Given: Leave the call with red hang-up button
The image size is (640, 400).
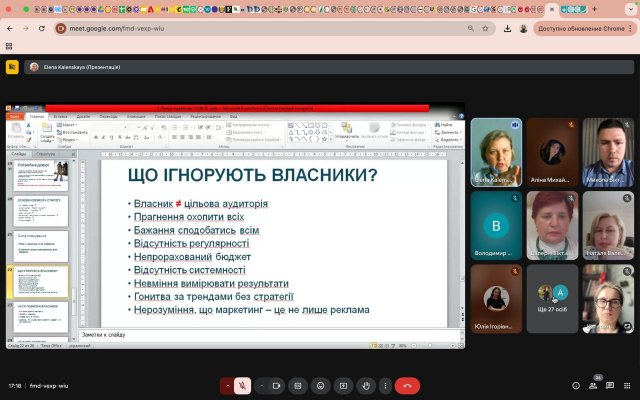Looking at the screenshot, I should pos(407,385).
